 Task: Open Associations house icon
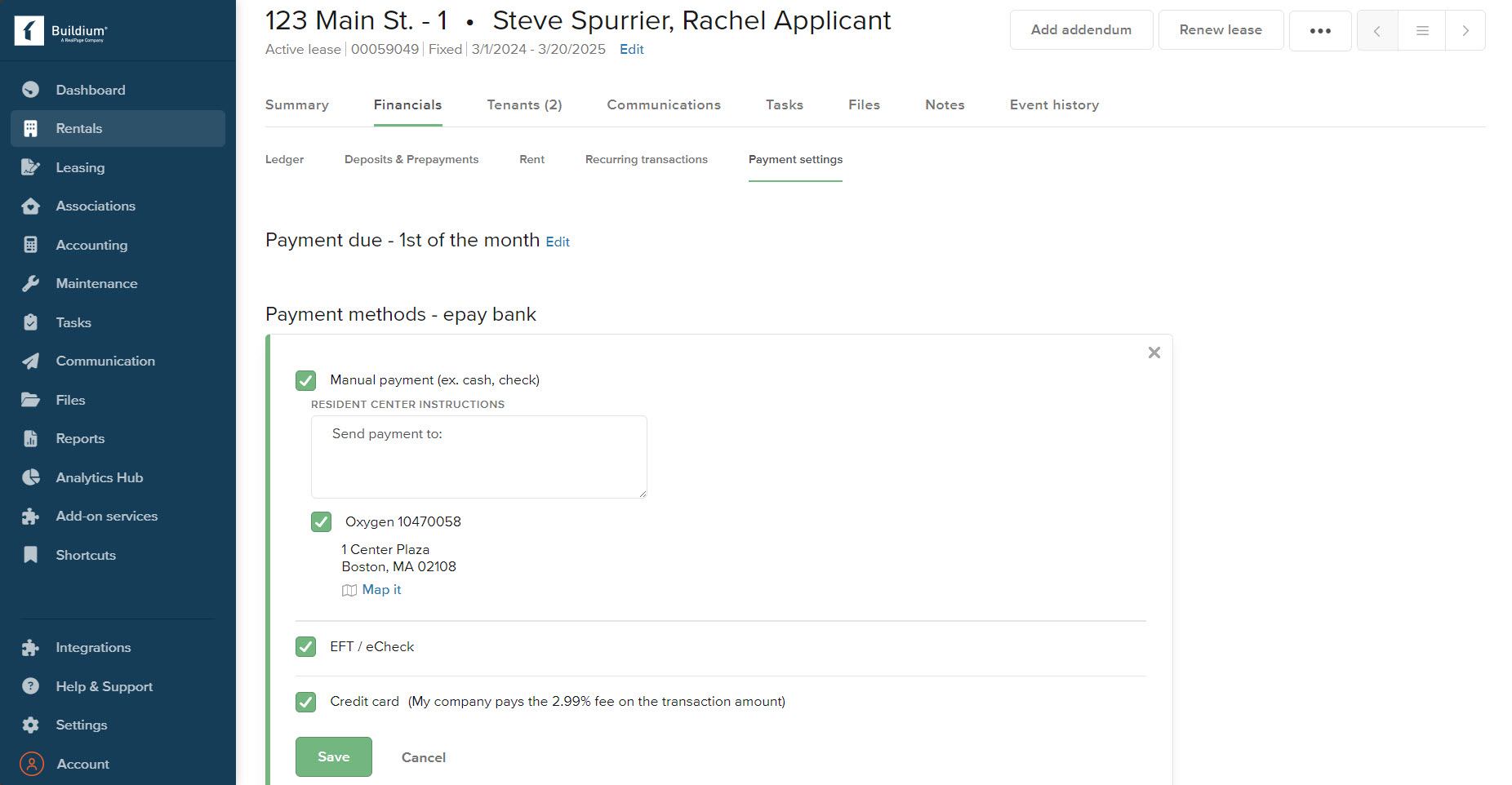[31, 206]
